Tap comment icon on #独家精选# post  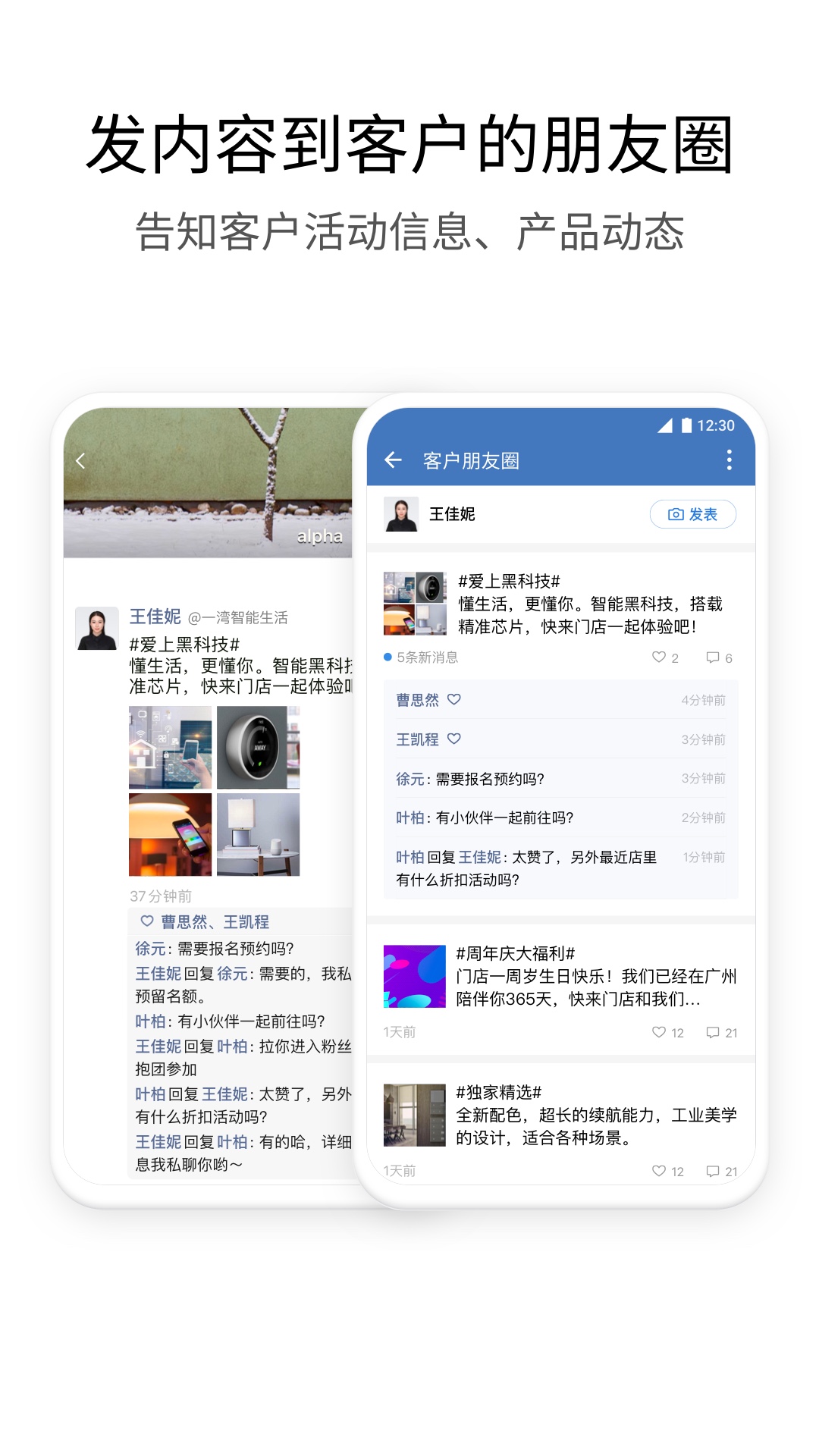pos(713,1171)
